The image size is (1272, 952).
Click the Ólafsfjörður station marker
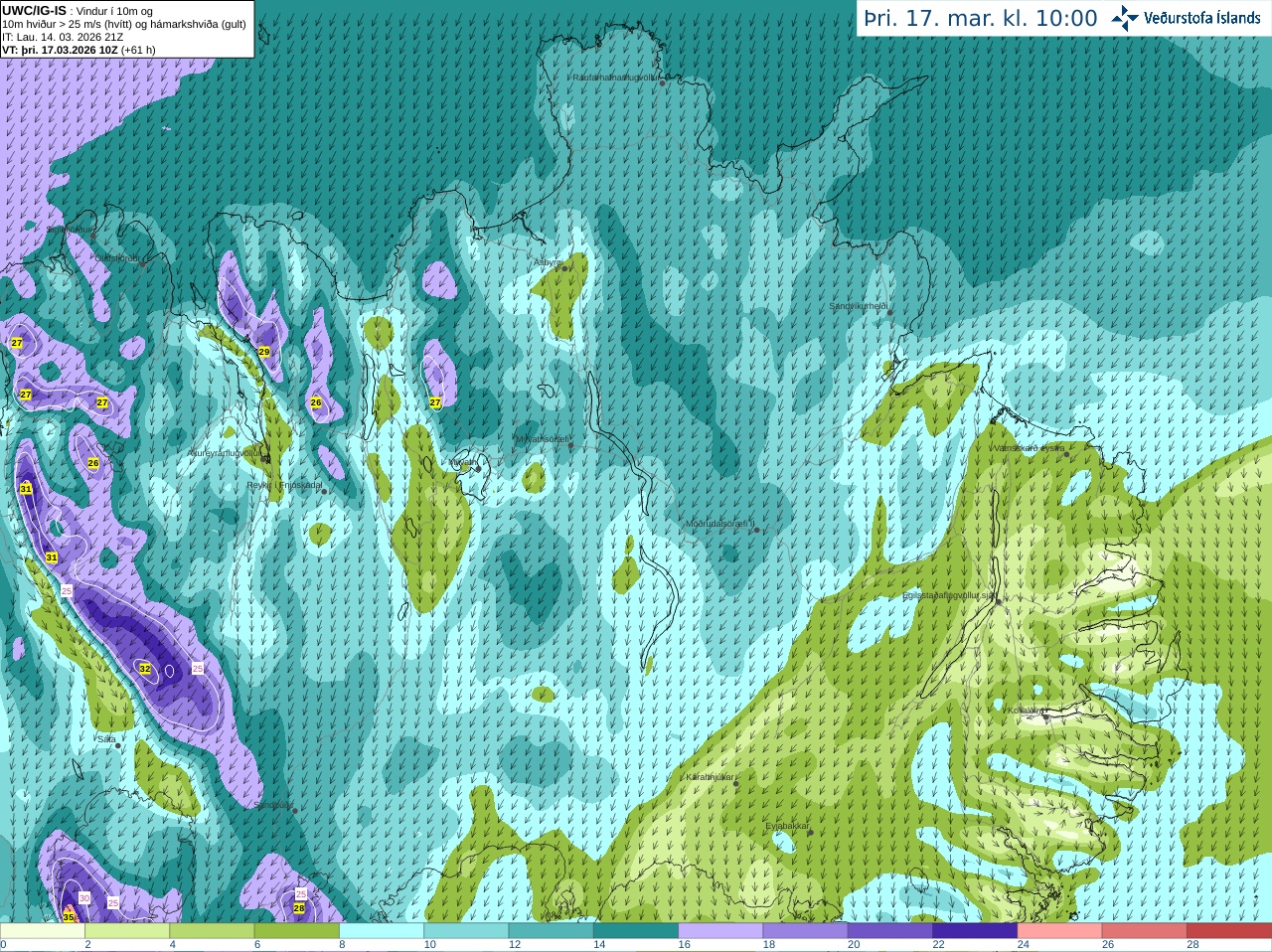point(142,264)
